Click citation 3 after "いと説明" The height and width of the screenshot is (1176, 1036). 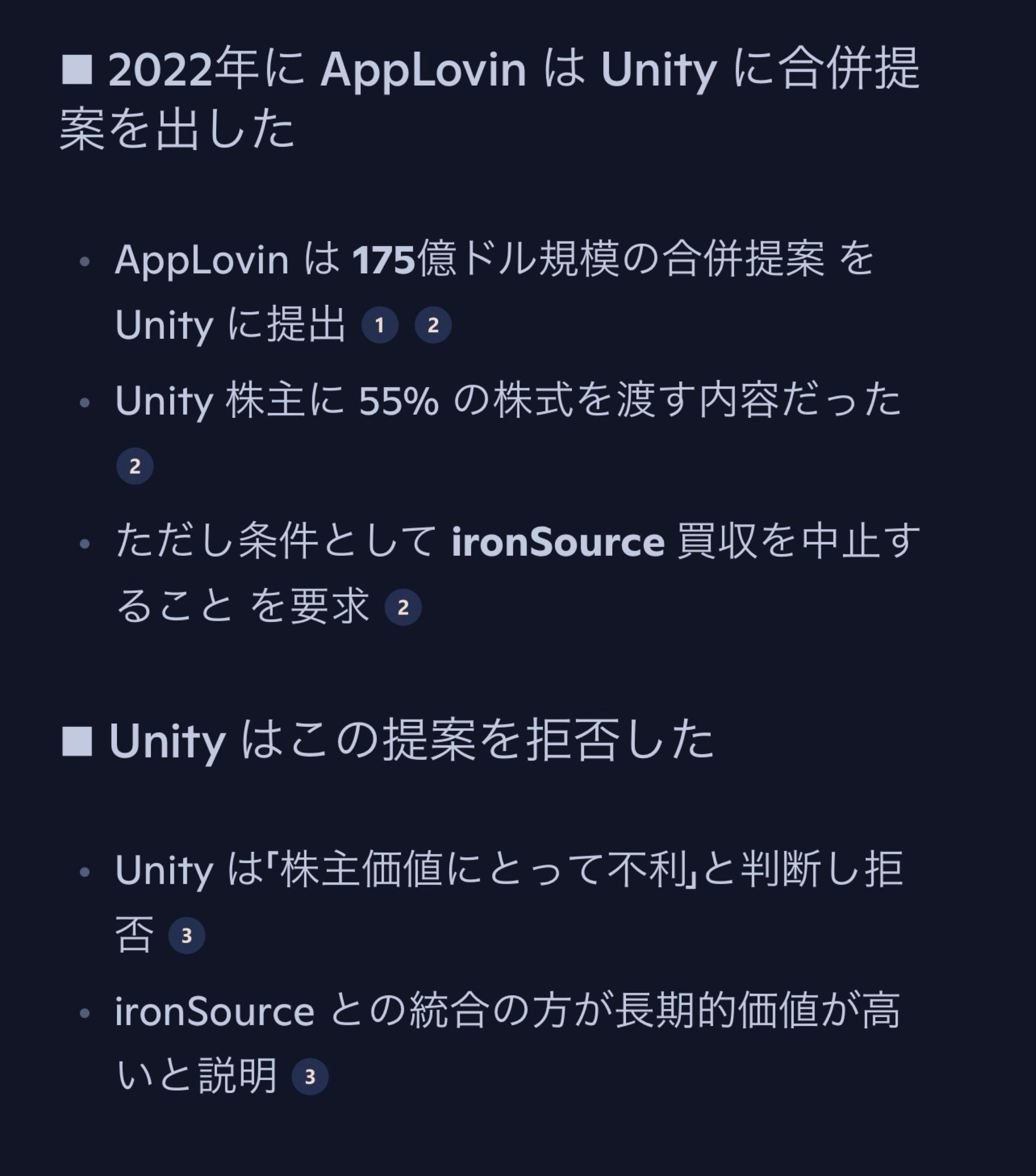coord(310,1077)
